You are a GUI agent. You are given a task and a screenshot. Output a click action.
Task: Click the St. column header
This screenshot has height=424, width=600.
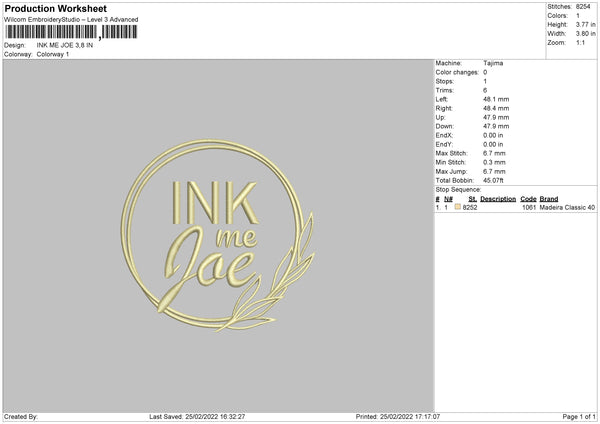coord(473,199)
